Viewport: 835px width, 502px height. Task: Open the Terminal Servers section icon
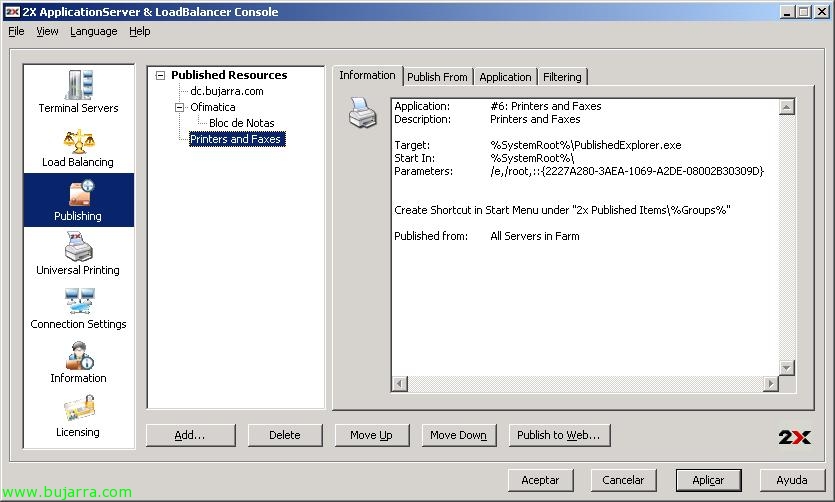79,85
